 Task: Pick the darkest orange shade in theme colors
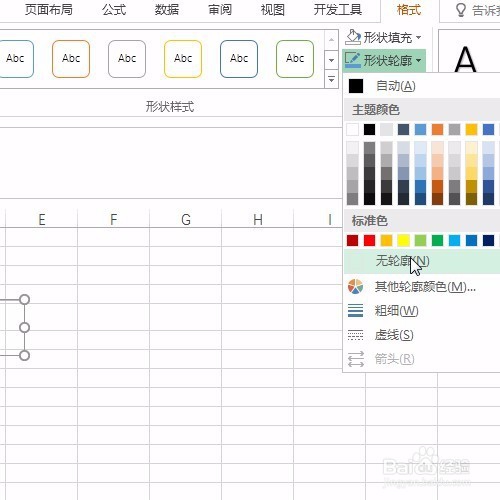(x=437, y=199)
